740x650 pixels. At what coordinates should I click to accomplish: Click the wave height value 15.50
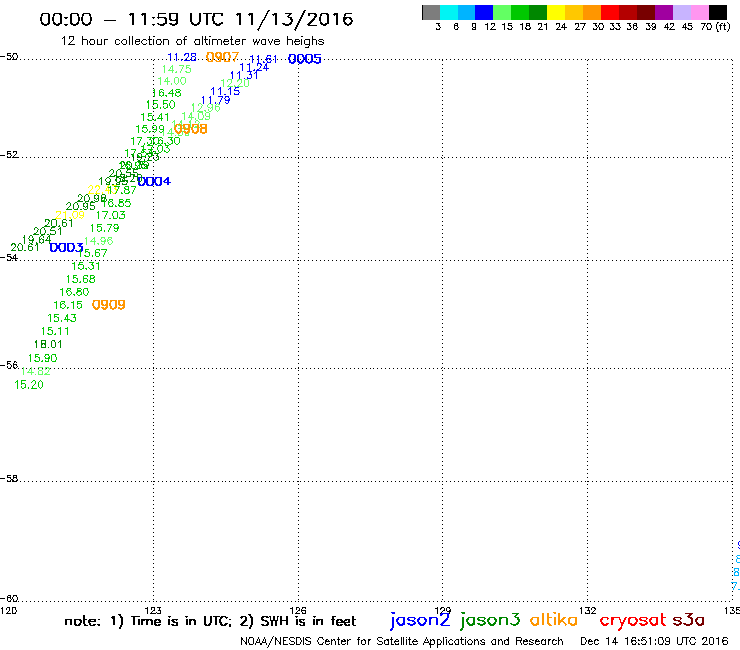click(160, 105)
